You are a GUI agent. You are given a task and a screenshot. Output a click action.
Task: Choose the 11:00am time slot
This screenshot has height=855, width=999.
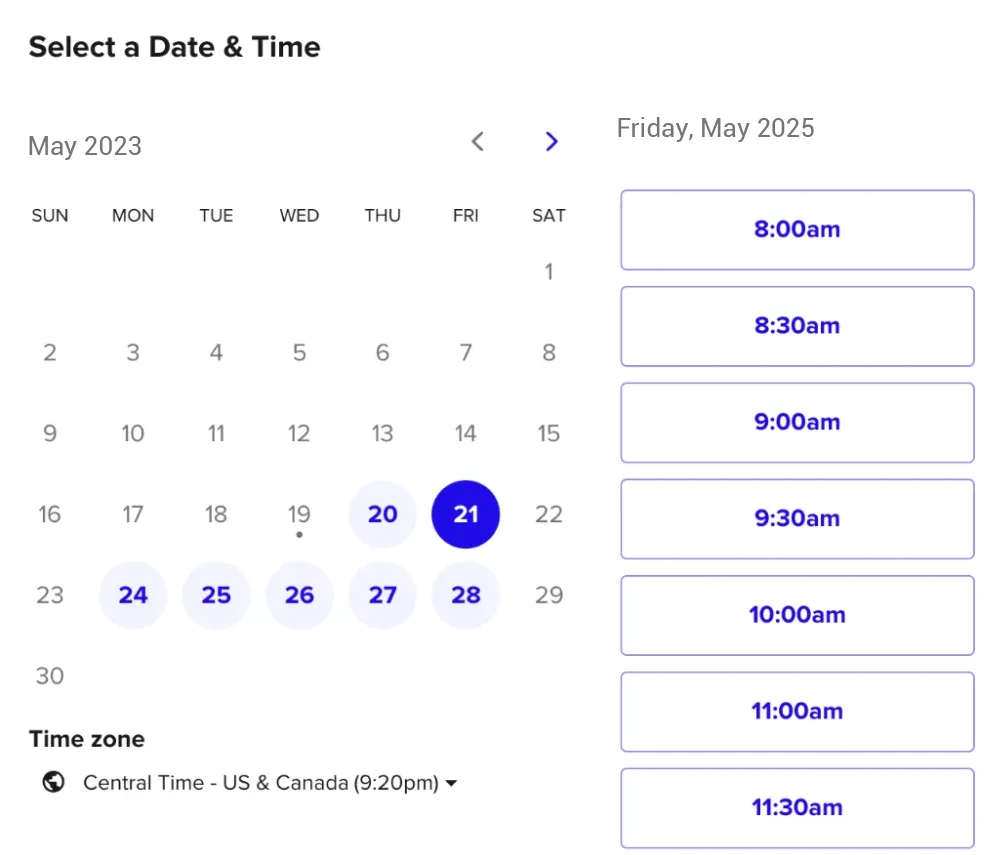coord(797,712)
